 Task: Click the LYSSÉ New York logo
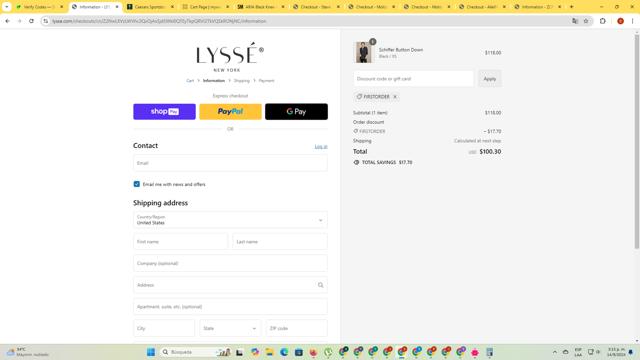230,57
